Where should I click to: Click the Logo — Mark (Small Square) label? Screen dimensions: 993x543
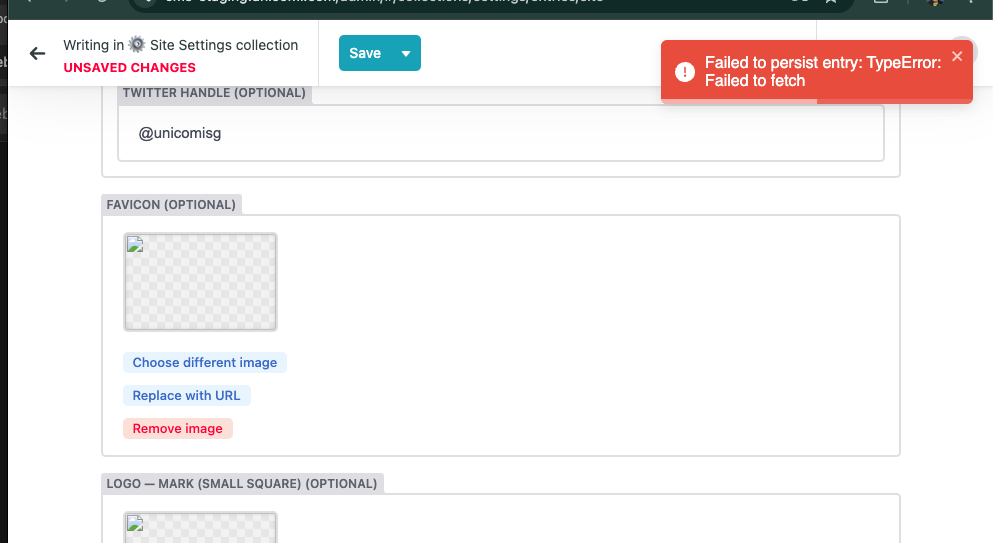pyautogui.click(x=242, y=483)
